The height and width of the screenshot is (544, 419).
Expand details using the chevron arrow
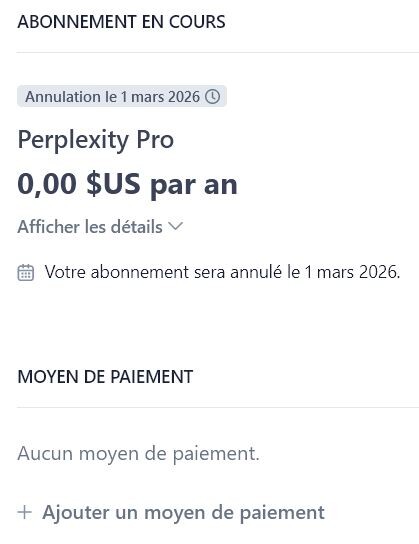tap(175, 226)
